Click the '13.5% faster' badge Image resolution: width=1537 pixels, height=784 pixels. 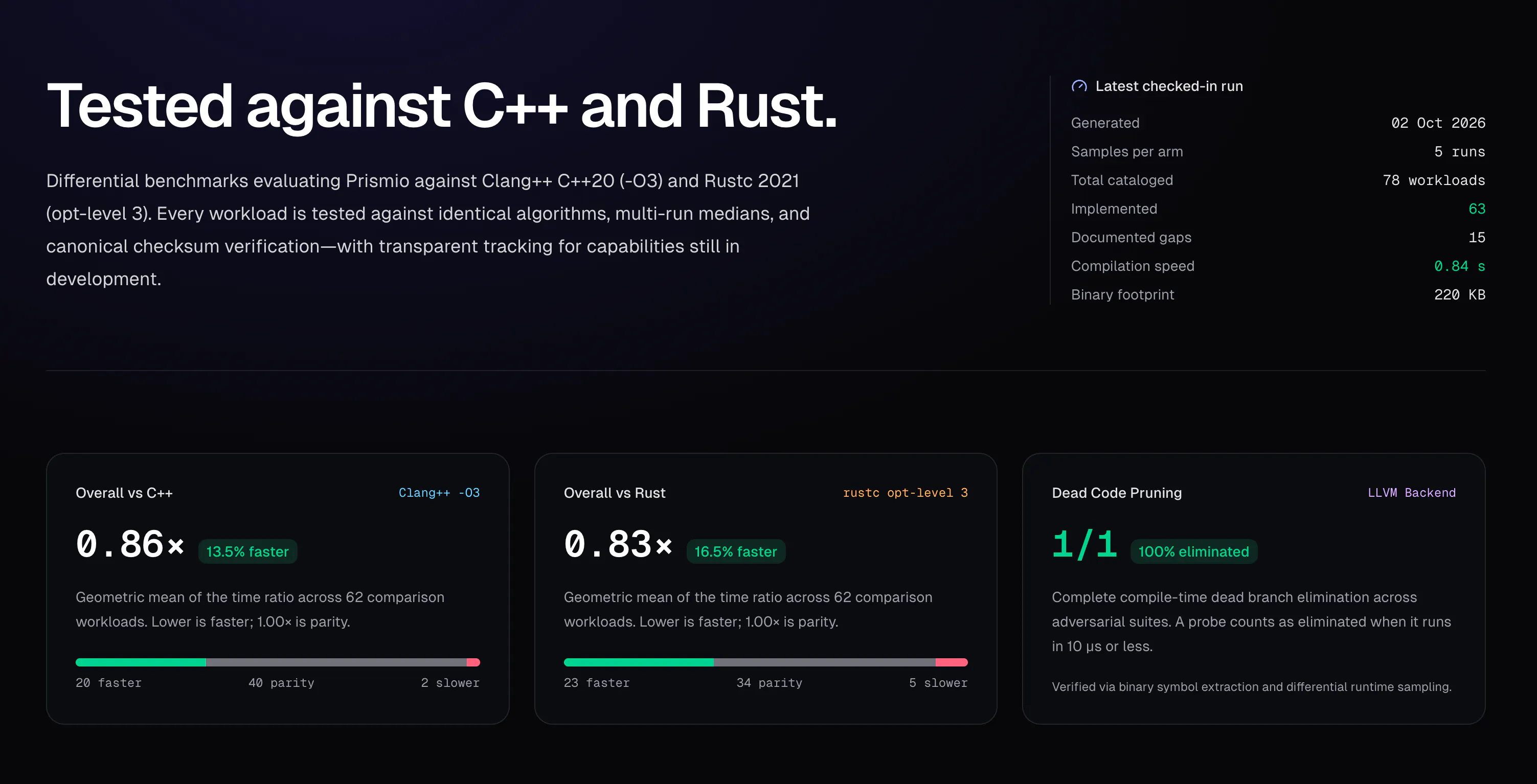[x=247, y=551]
